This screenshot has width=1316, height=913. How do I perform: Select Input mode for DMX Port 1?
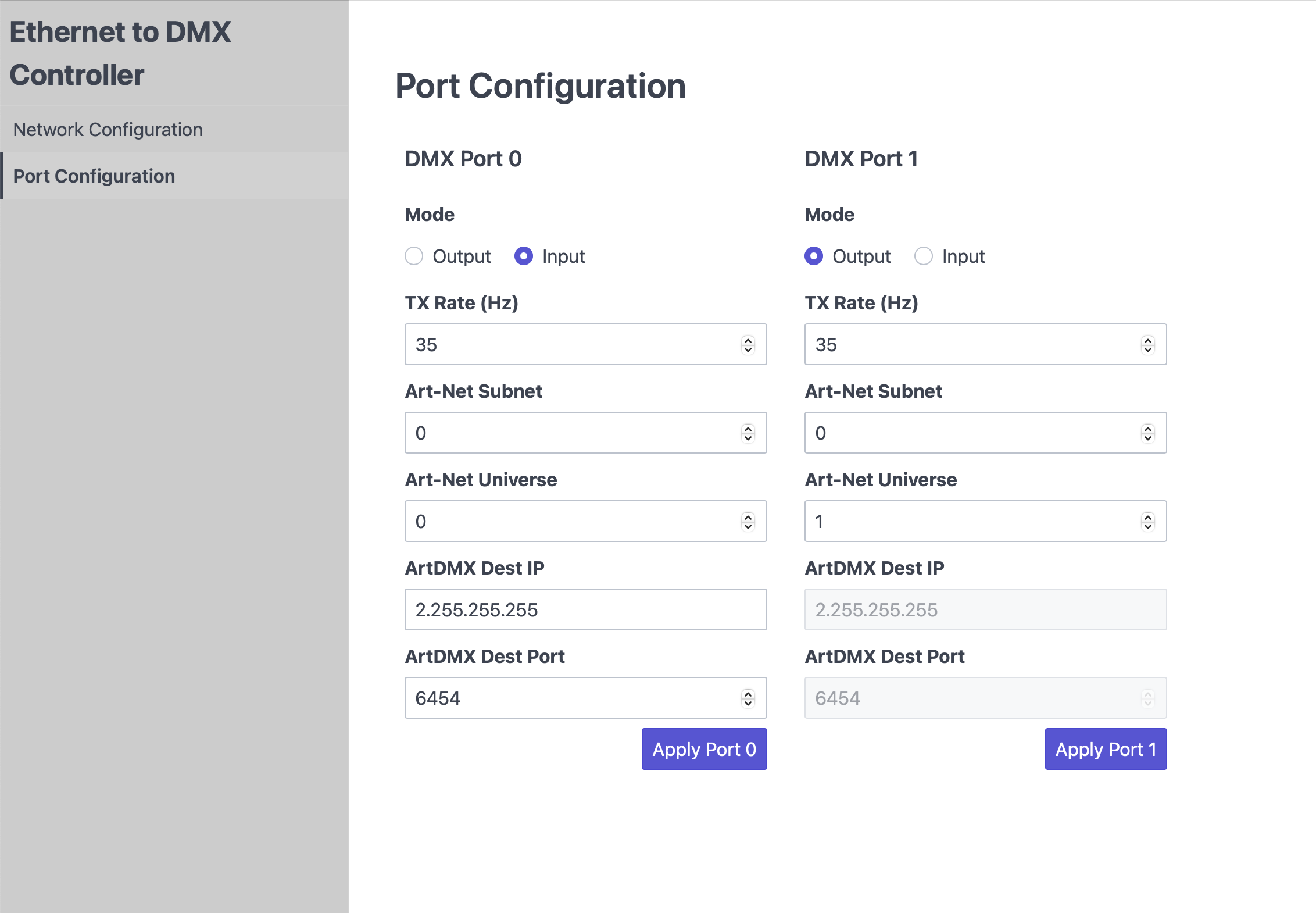pyautogui.click(x=924, y=256)
